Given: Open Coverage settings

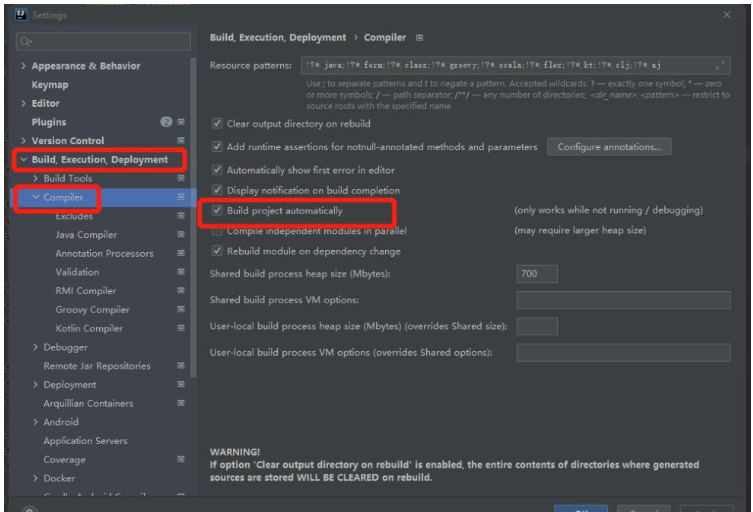Looking at the screenshot, I should [x=64, y=460].
